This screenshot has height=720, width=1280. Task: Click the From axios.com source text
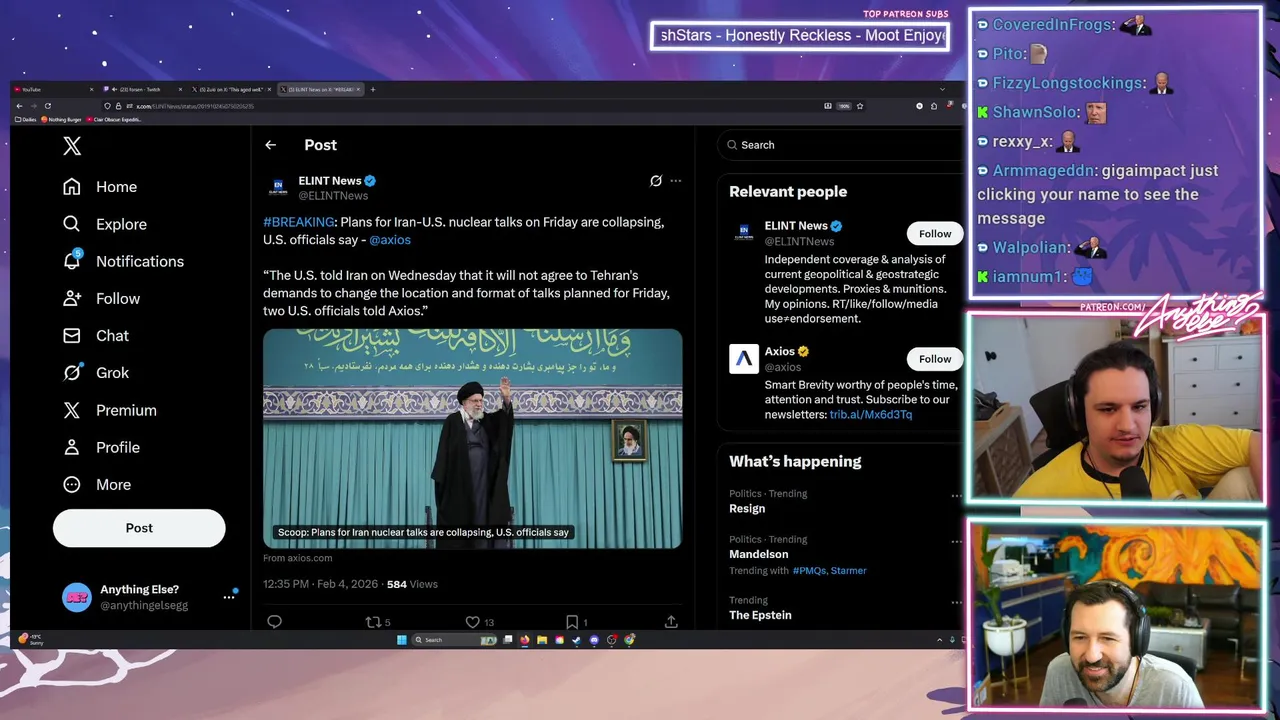pos(297,558)
